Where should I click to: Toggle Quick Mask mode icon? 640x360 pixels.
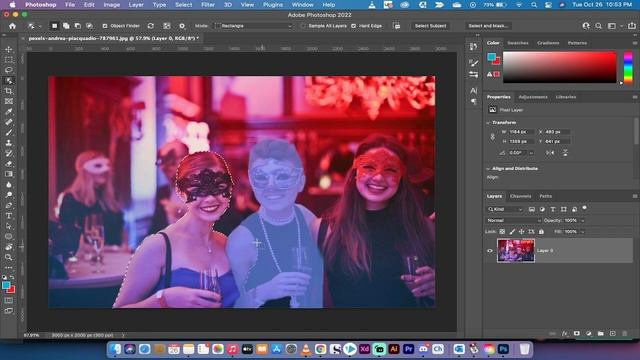[9, 300]
